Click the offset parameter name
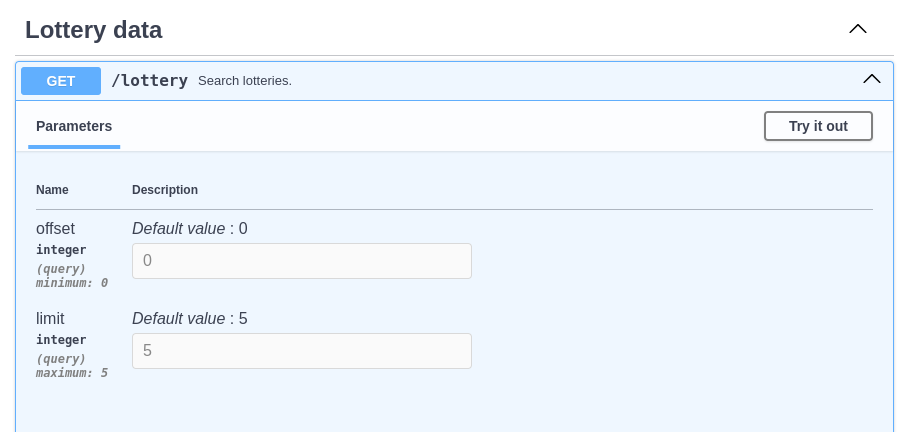 (55, 229)
